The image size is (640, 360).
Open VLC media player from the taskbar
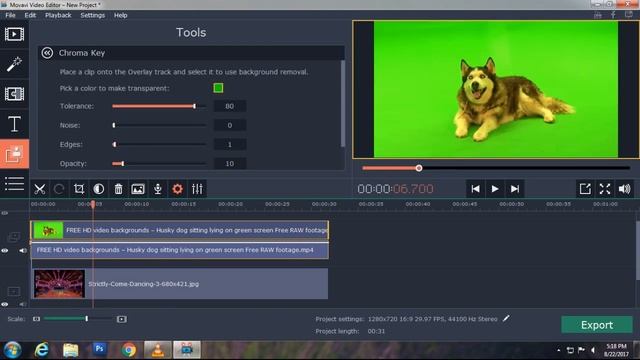click(158, 350)
